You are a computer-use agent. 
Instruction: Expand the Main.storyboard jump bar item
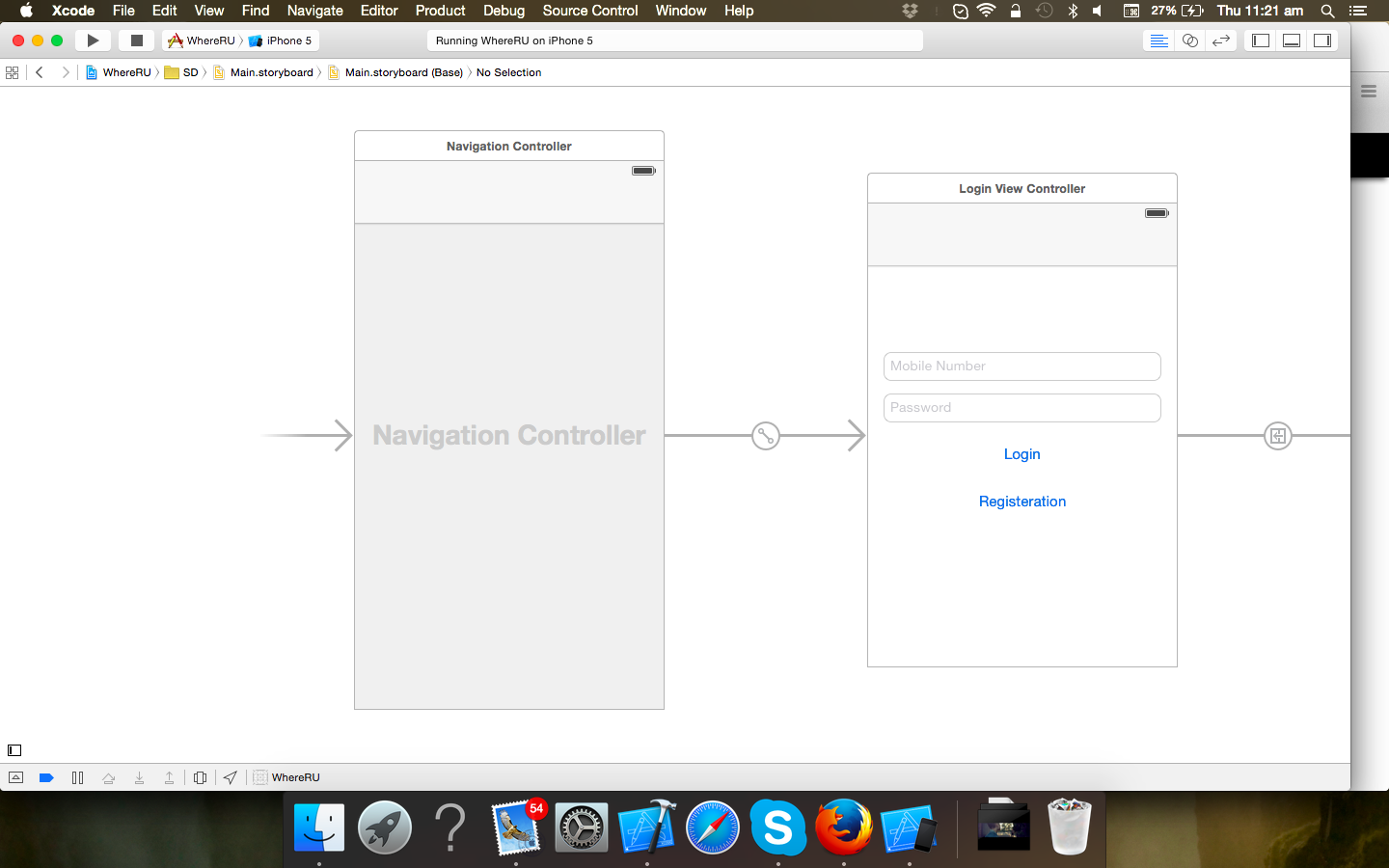270,72
